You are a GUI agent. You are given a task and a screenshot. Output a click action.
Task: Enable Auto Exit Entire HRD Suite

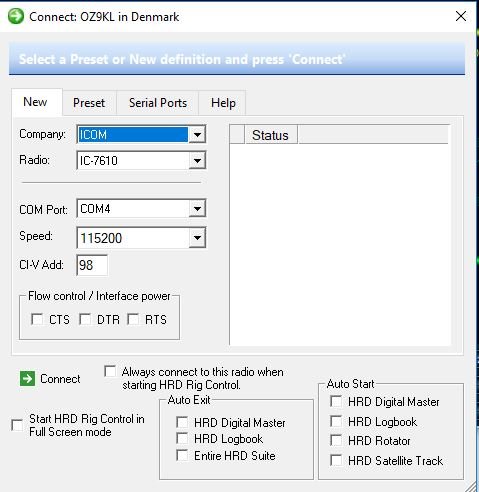tap(182, 455)
